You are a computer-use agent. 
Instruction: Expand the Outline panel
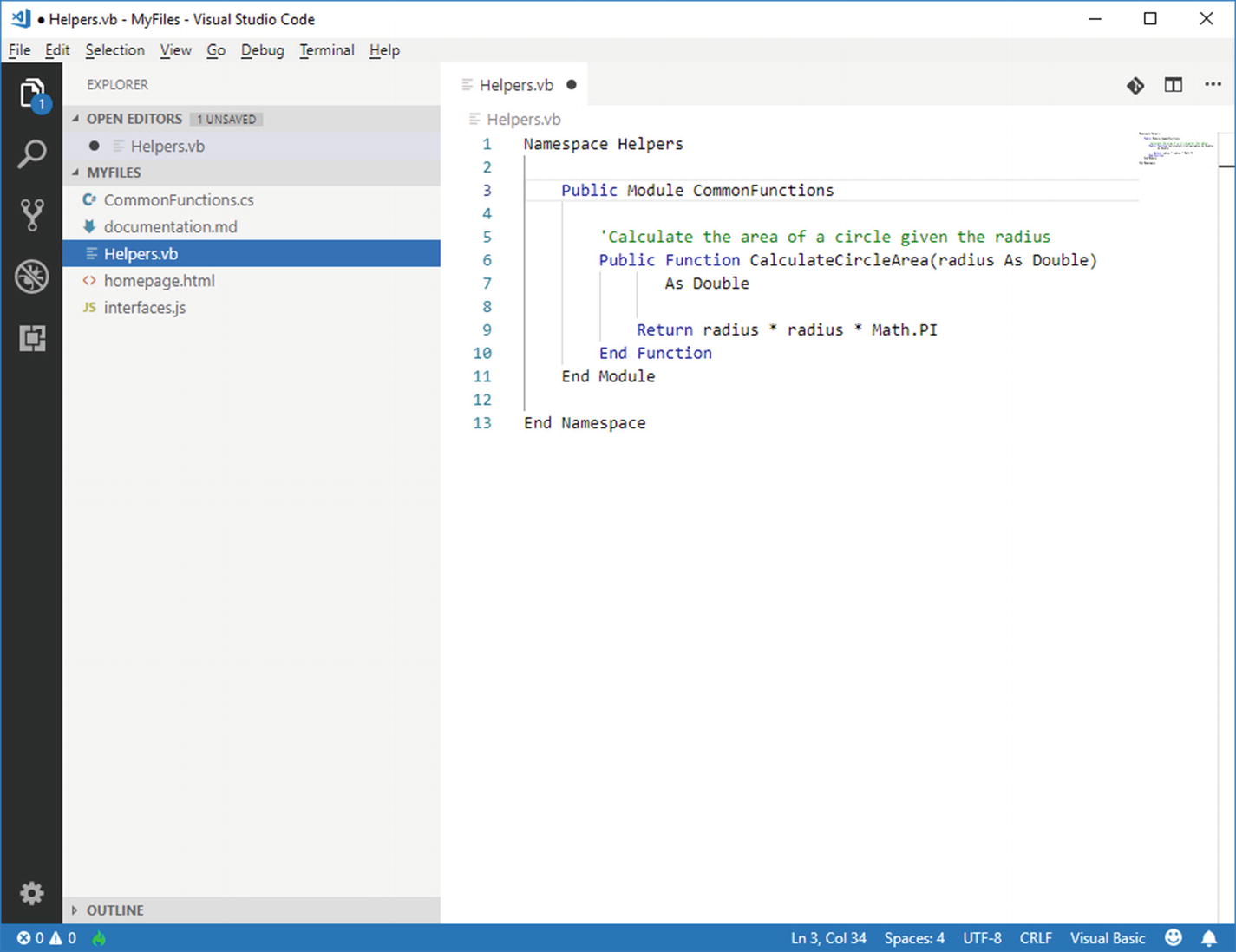click(114, 910)
